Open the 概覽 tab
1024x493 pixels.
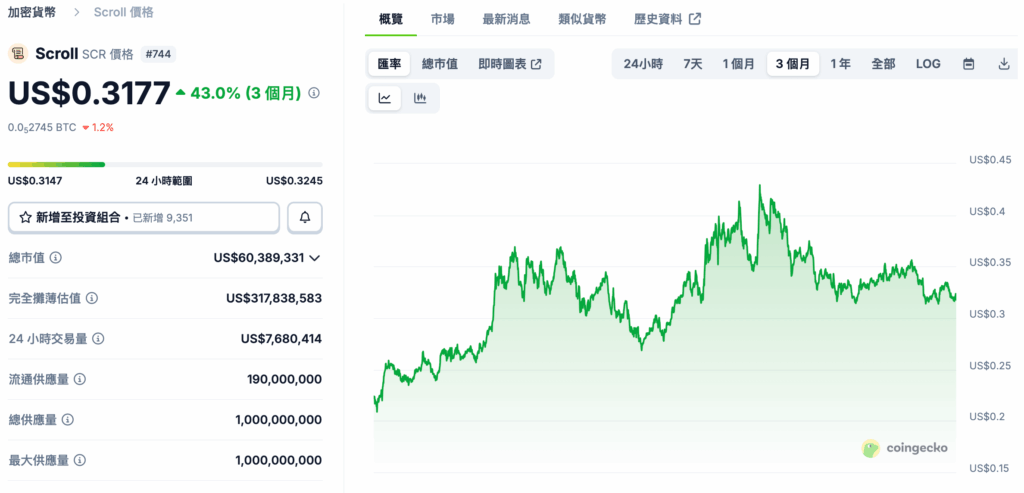(391, 19)
